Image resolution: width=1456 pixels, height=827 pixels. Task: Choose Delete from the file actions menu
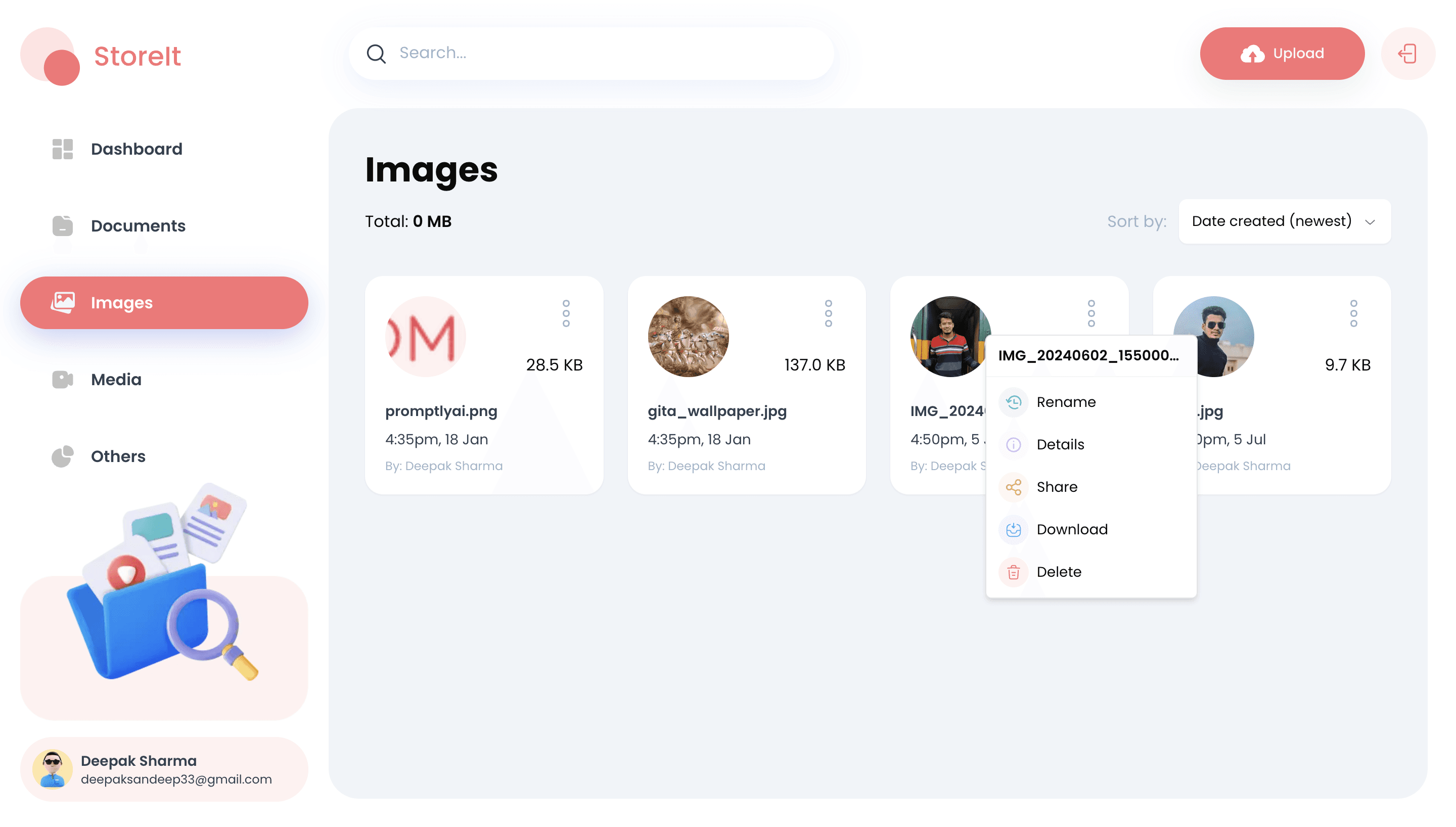[1059, 572]
